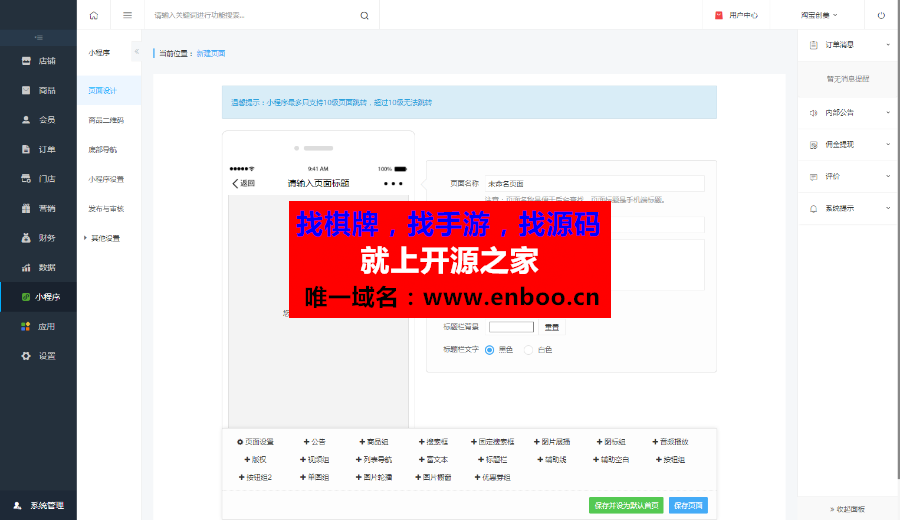Click the blue 保存页面 button
This screenshot has height=520, width=900.
tap(688, 506)
